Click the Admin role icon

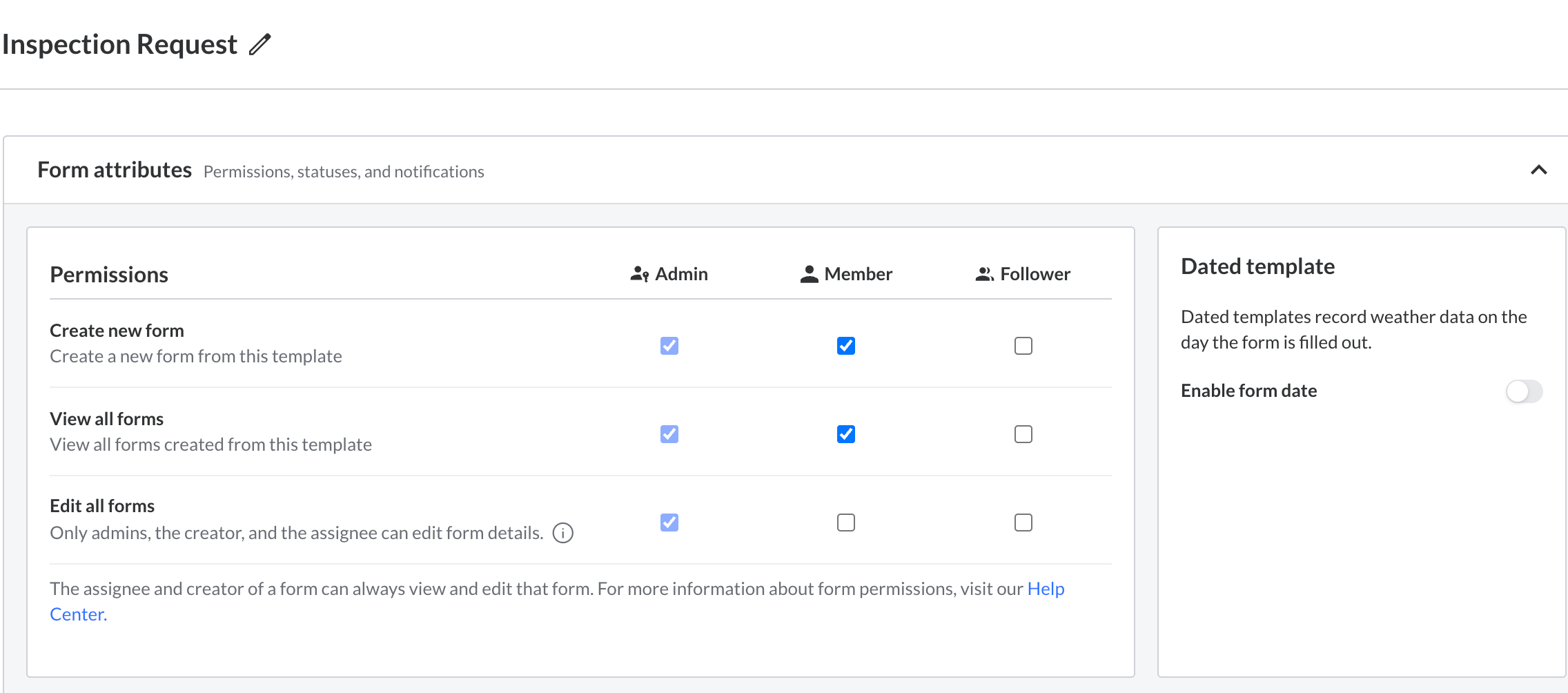(x=639, y=274)
